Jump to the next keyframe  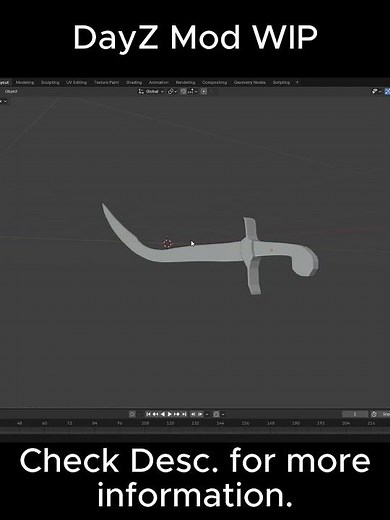tap(177, 414)
